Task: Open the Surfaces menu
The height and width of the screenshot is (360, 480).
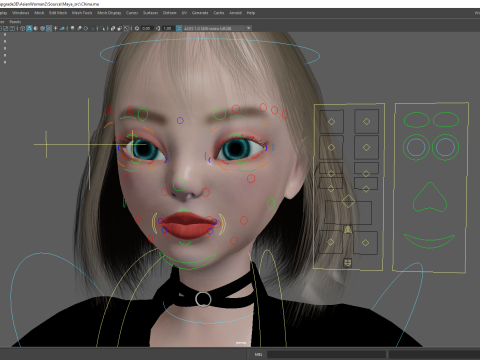Action: tap(150, 13)
